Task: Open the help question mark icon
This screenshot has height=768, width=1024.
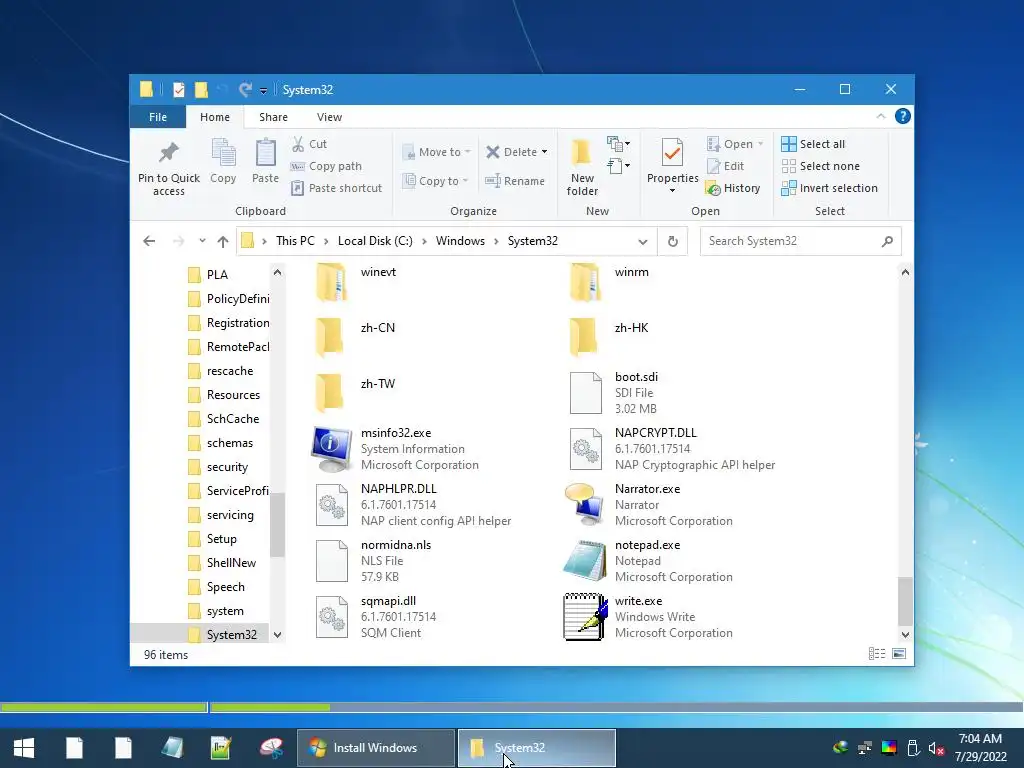Action: [x=903, y=116]
